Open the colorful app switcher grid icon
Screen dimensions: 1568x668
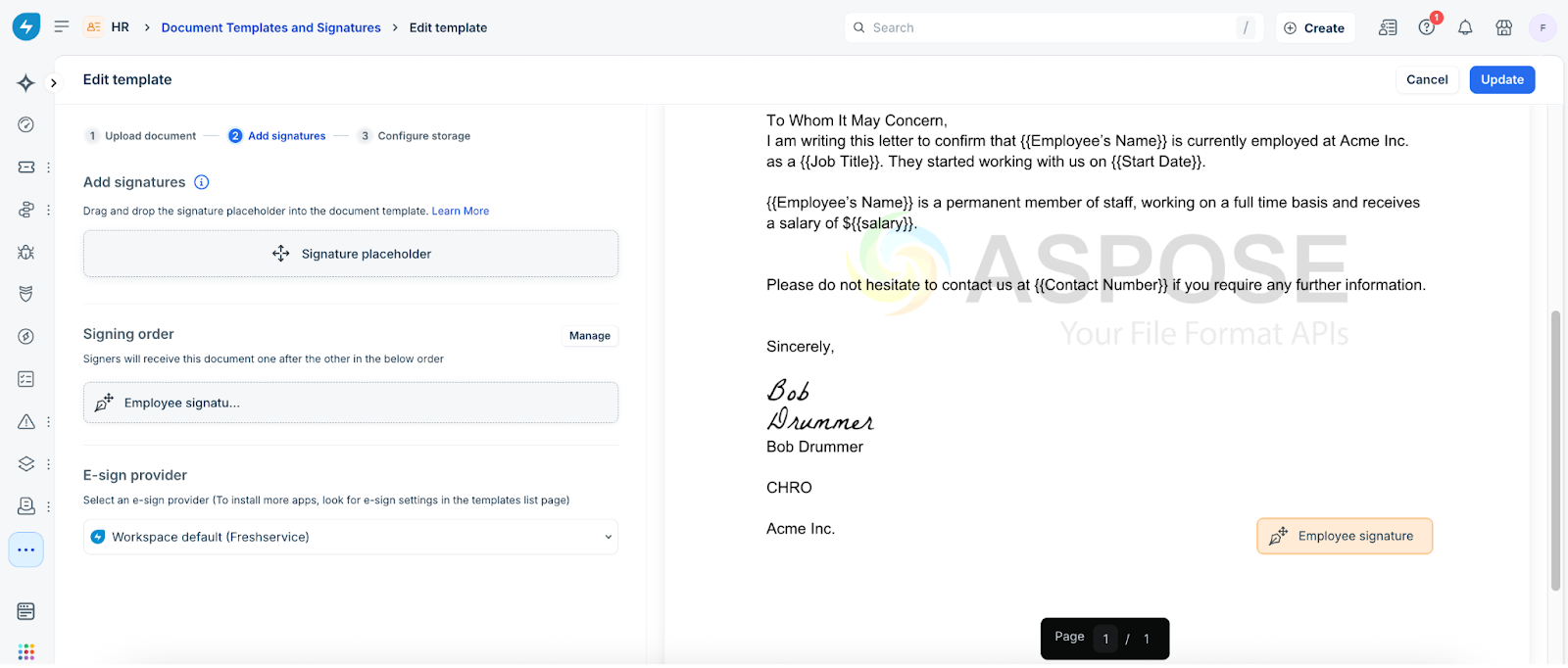click(26, 651)
